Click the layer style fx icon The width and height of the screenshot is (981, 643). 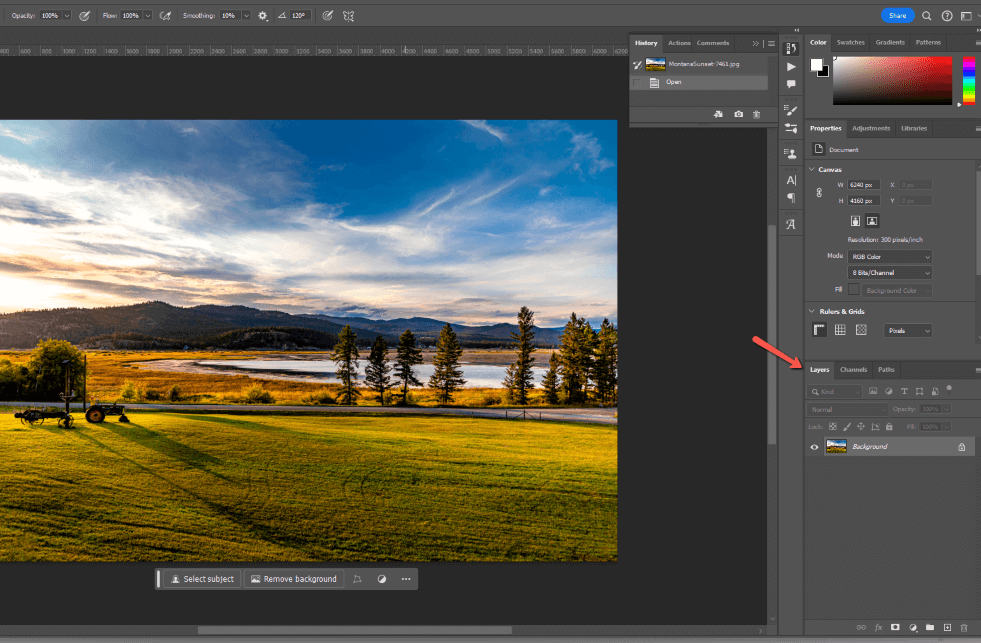(879, 627)
